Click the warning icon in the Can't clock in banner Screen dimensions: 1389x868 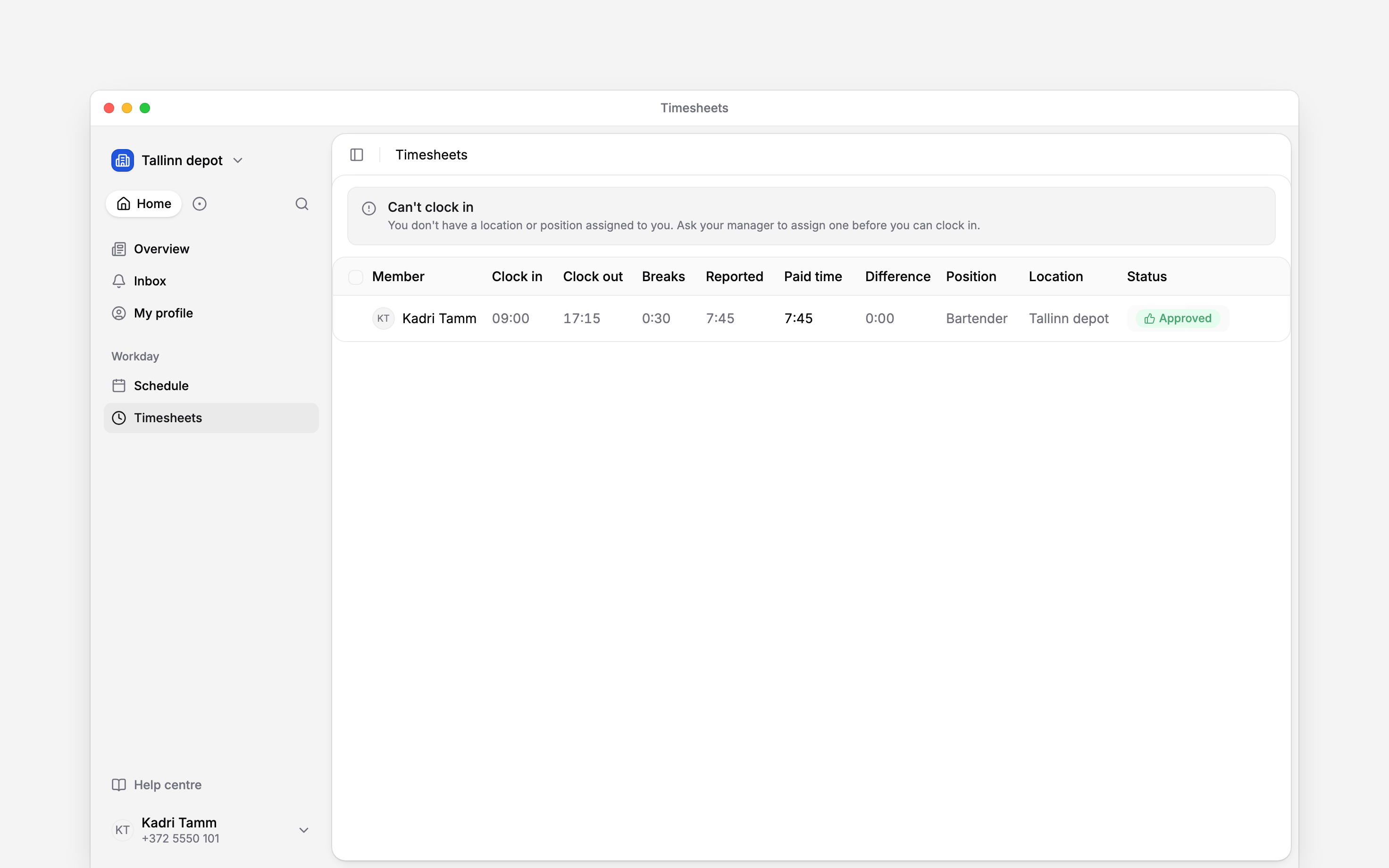369,209
